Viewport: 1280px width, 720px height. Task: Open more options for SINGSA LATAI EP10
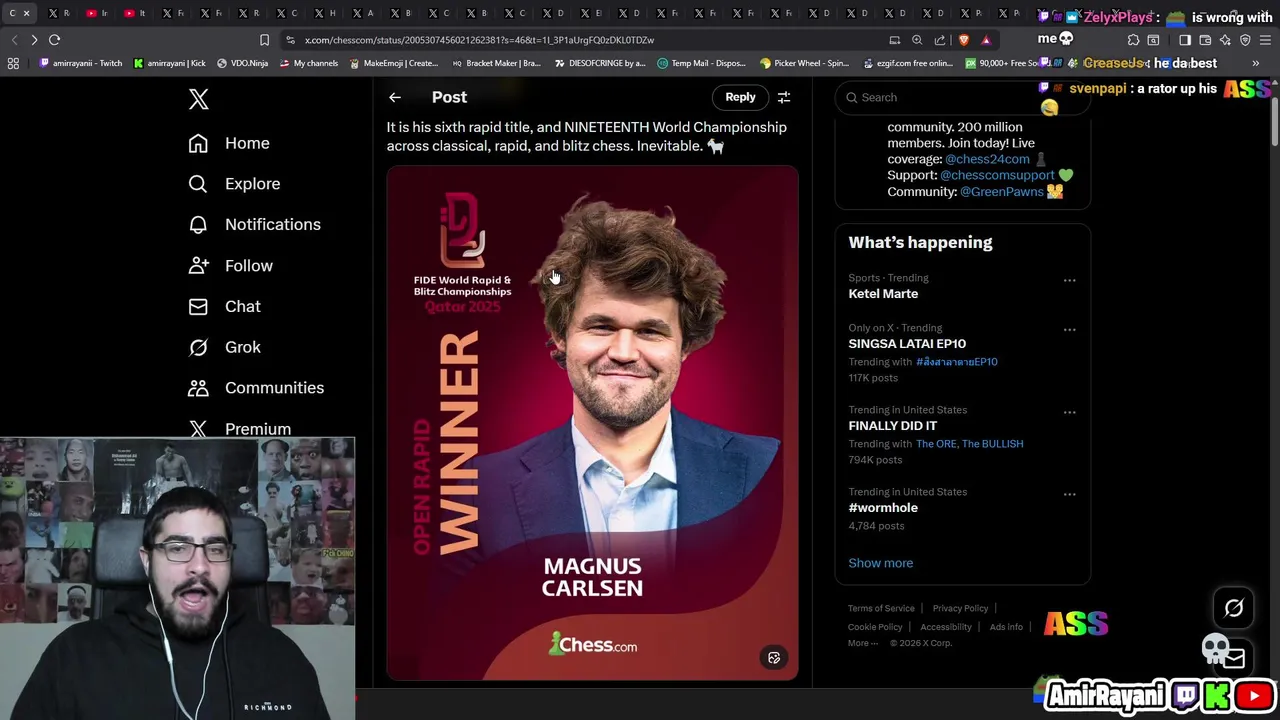(x=1069, y=330)
